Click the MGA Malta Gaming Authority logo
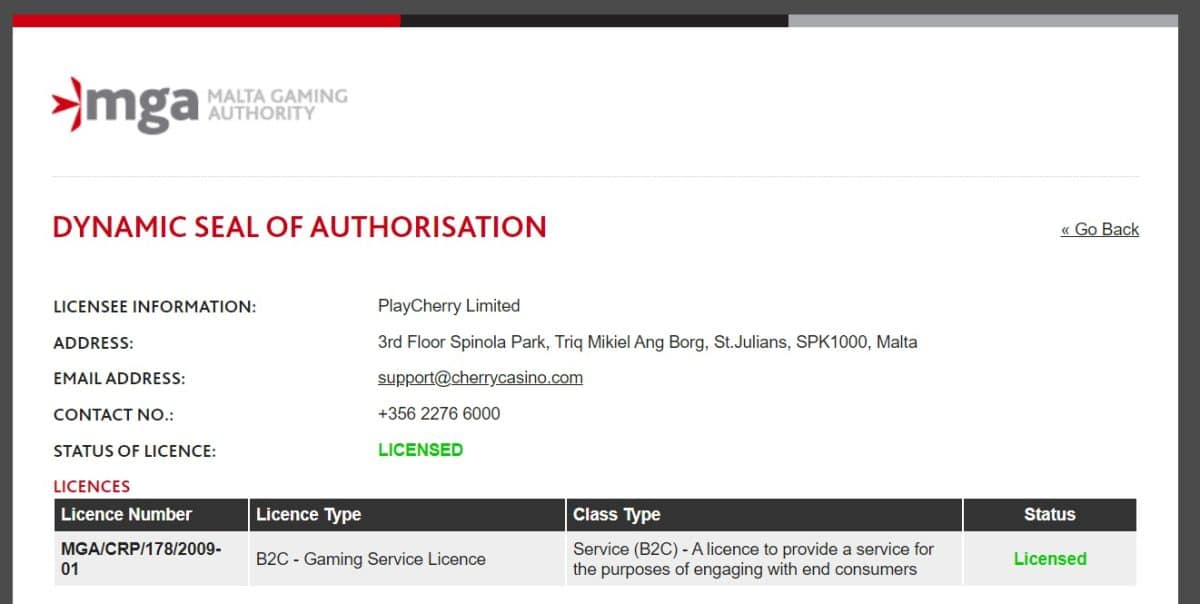The image size is (1200, 604). tap(200, 104)
